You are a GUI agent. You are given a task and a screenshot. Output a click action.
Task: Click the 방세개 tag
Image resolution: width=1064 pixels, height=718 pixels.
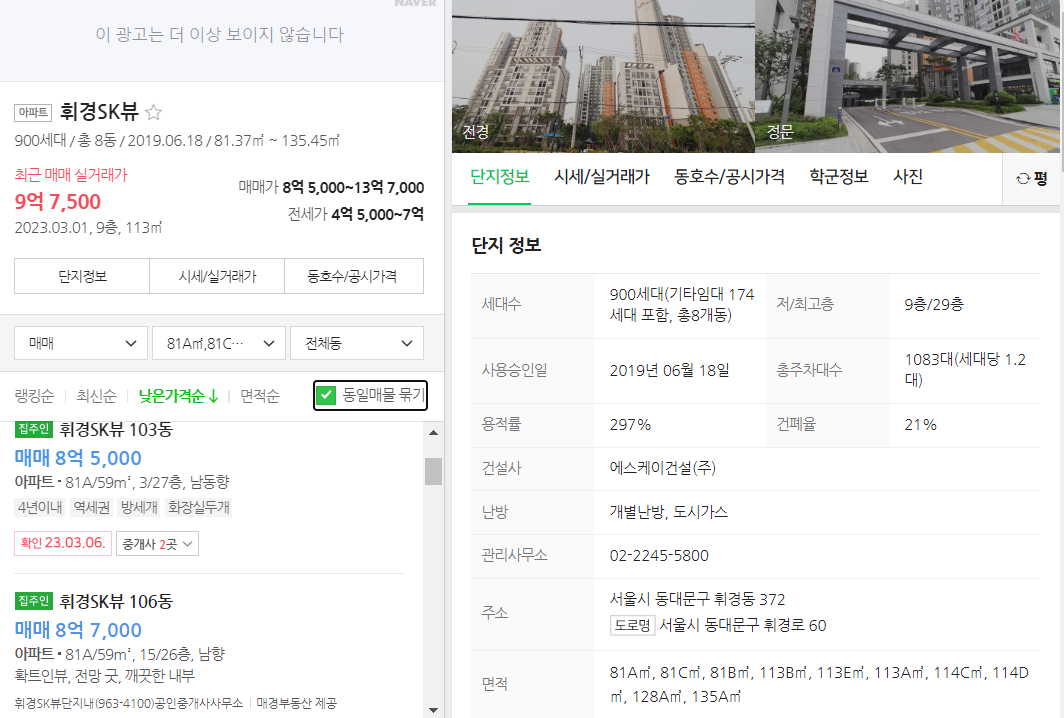click(x=138, y=507)
